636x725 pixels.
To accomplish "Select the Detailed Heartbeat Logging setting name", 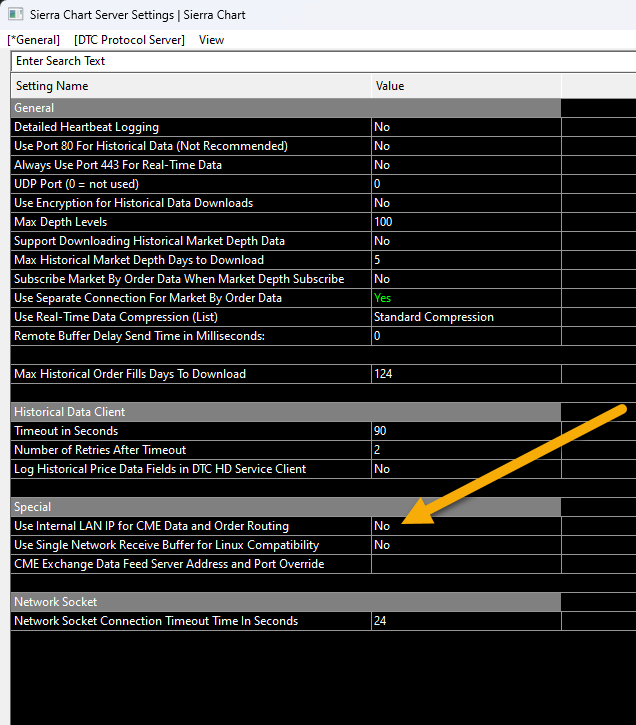I will (191, 127).
